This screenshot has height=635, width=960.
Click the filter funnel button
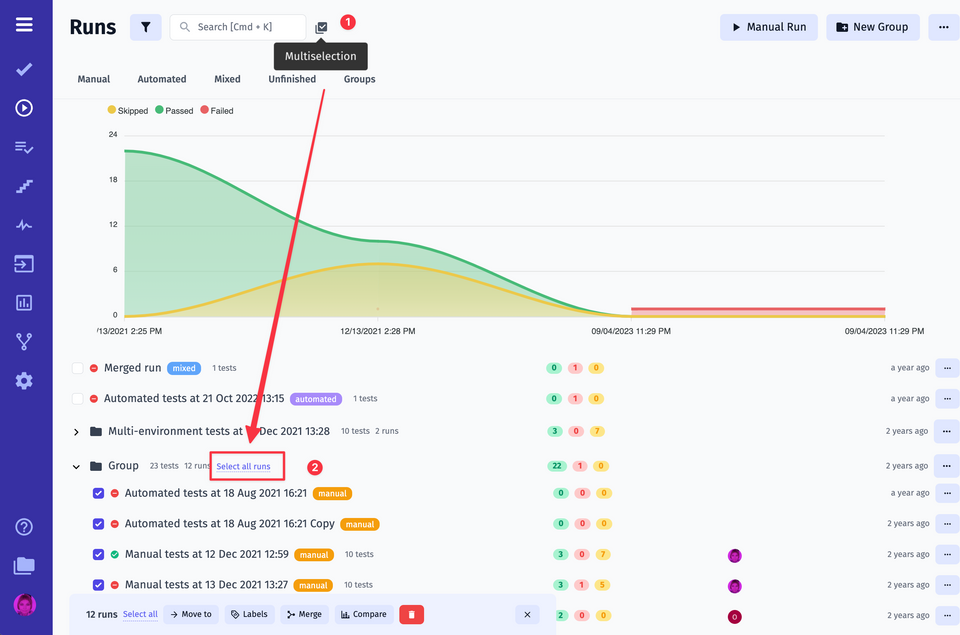[x=146, y=27]
